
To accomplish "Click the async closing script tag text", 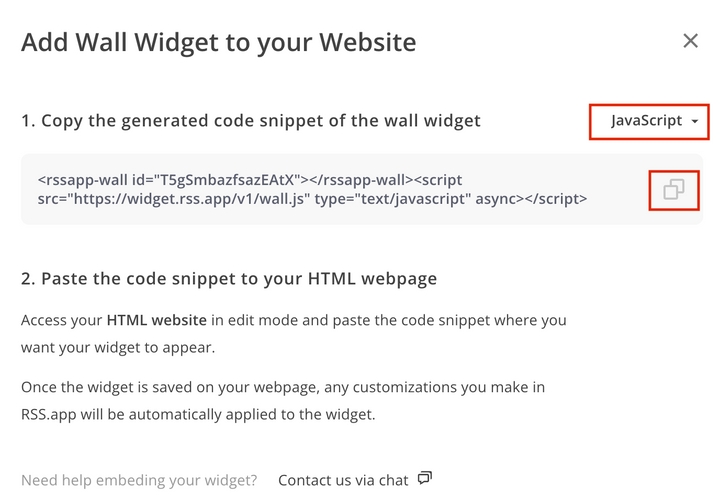I will pos(531,199).
